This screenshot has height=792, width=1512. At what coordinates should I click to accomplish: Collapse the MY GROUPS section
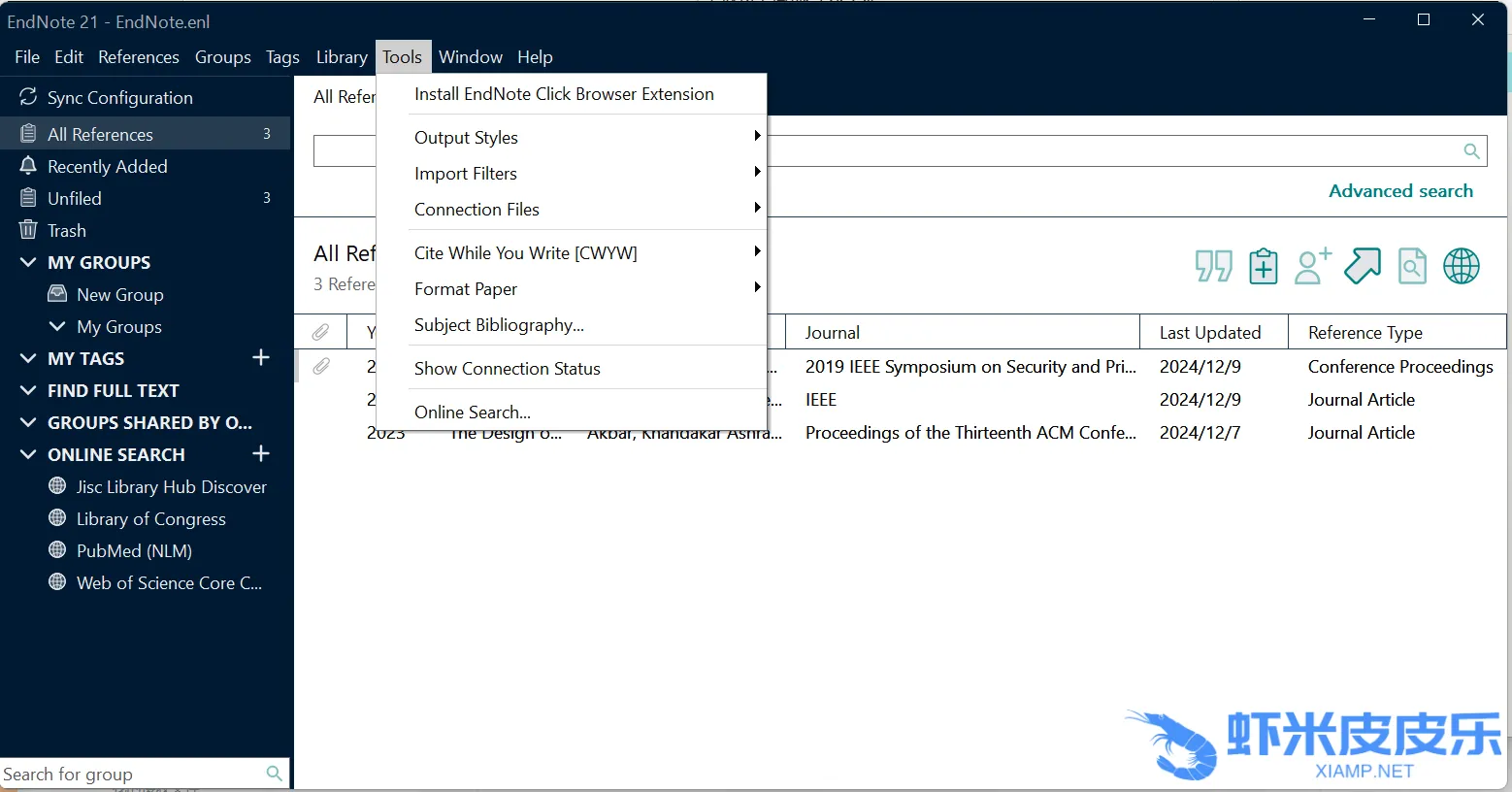(x=28, y=263)
